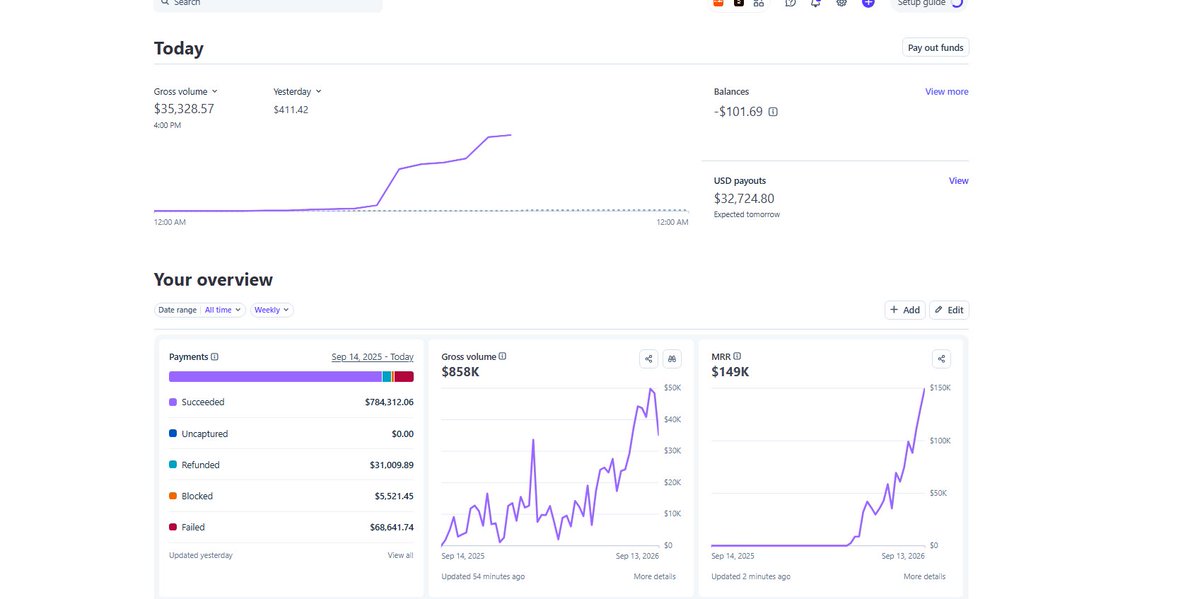Open More details for the MRR card
This screenshot has width=1200, height=599.
coord(925,577)
